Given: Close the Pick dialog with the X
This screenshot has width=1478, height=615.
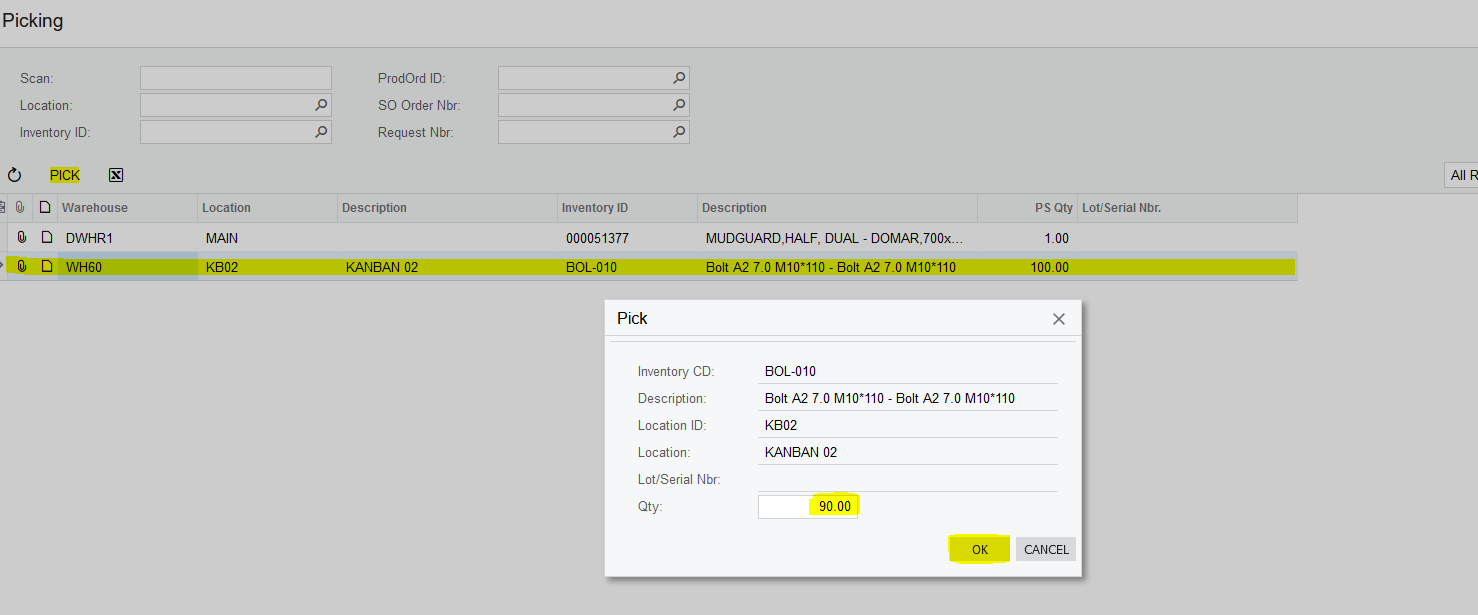Looking at the screenshot, I should (x=1059, y=319).
